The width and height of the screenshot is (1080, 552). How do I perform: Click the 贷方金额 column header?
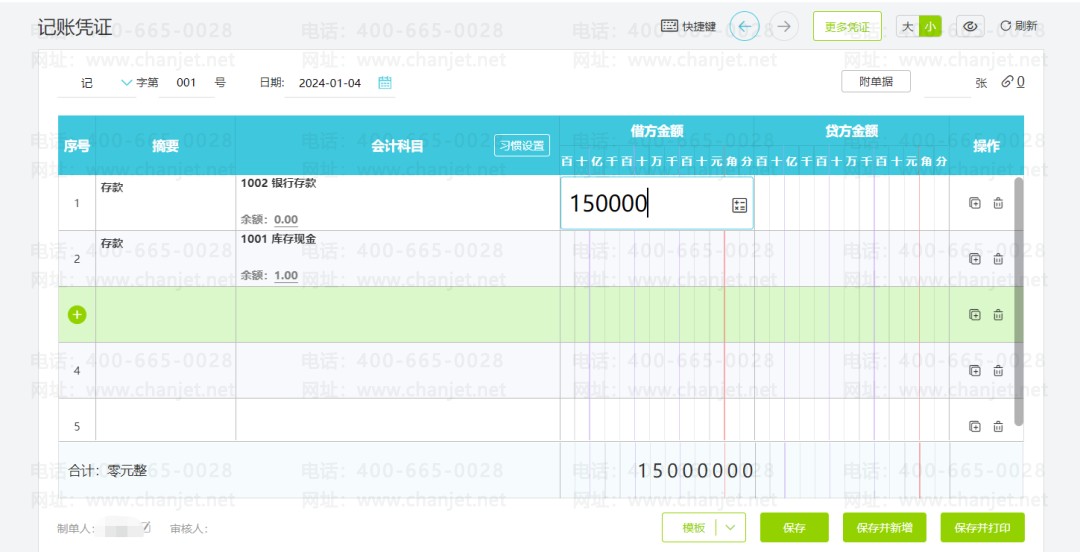click(x=851, y=131)
